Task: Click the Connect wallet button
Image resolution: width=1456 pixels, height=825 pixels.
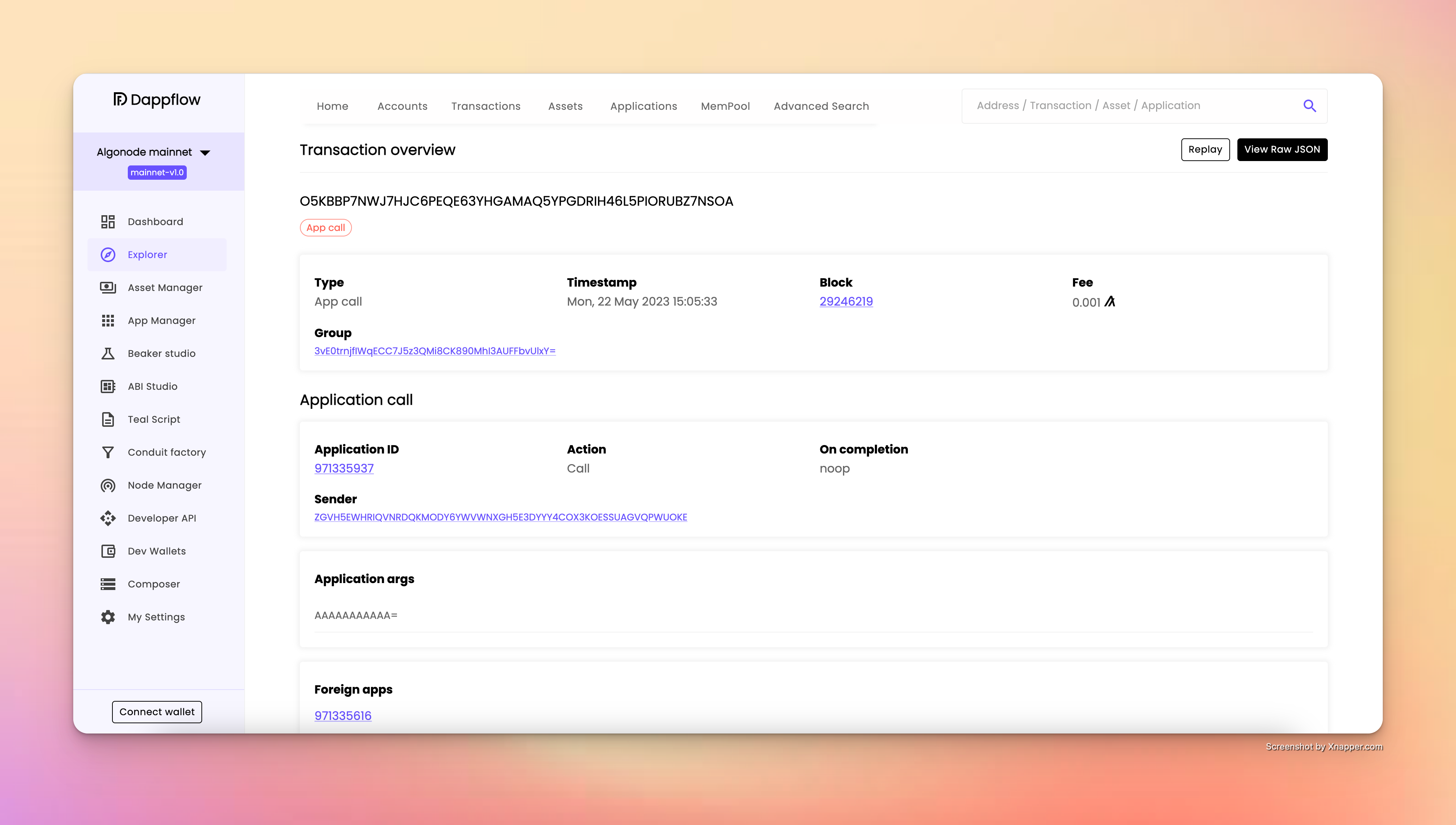Action: 157,712
